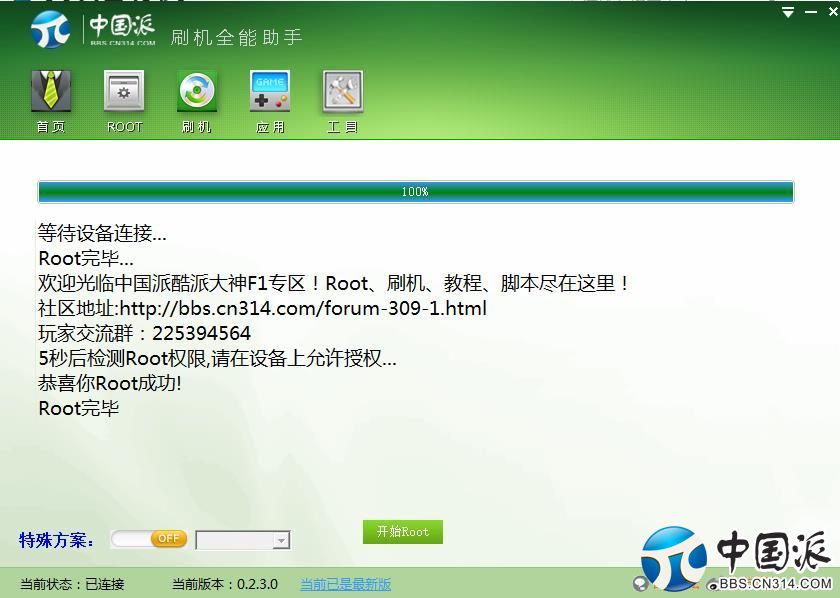The height and width of the screenshot is (598, 840).
Task: Toggle the 特殊方案 OFF switch
Action: coord(149,539)
